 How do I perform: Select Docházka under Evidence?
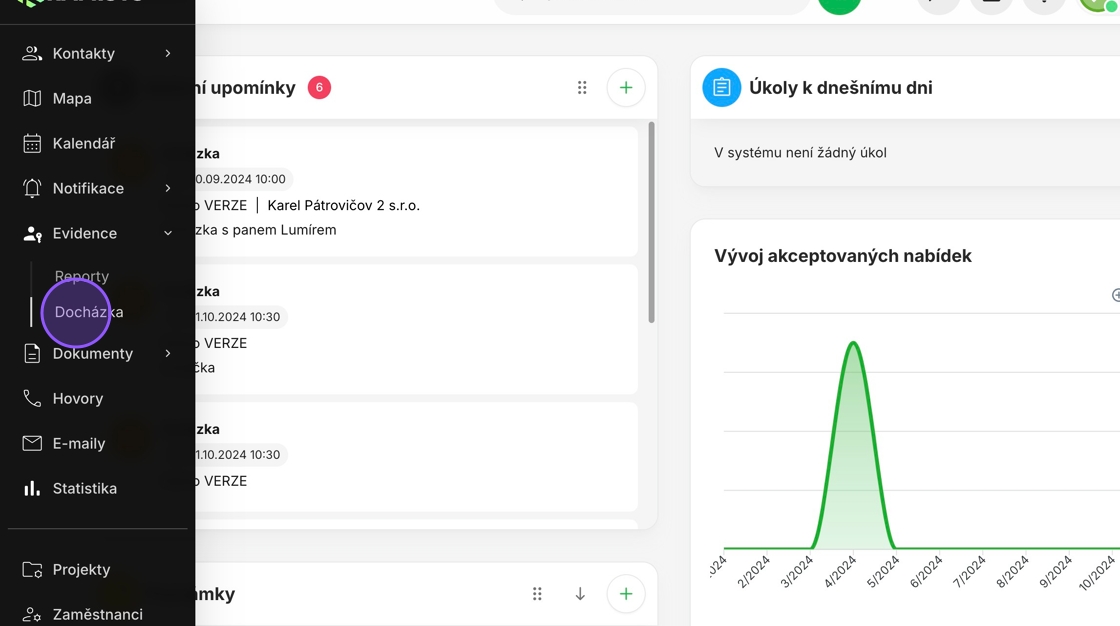tap(89, 312)
